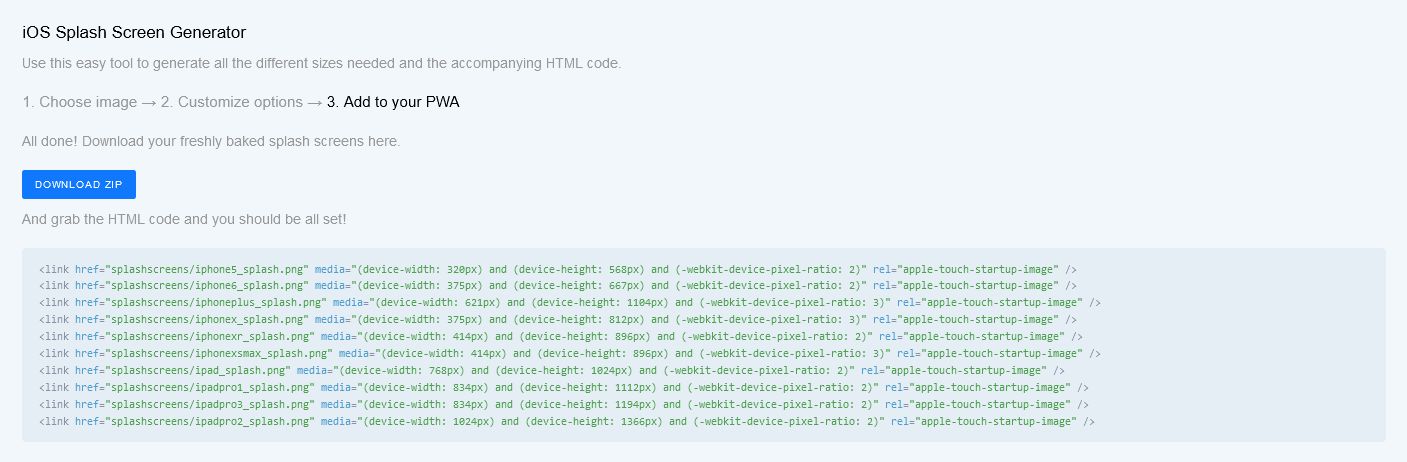This screenshot has height=462, width=1407.
Task: Click the ipadpro1_splash.png link code line
Action: click(x=564, y=388)
